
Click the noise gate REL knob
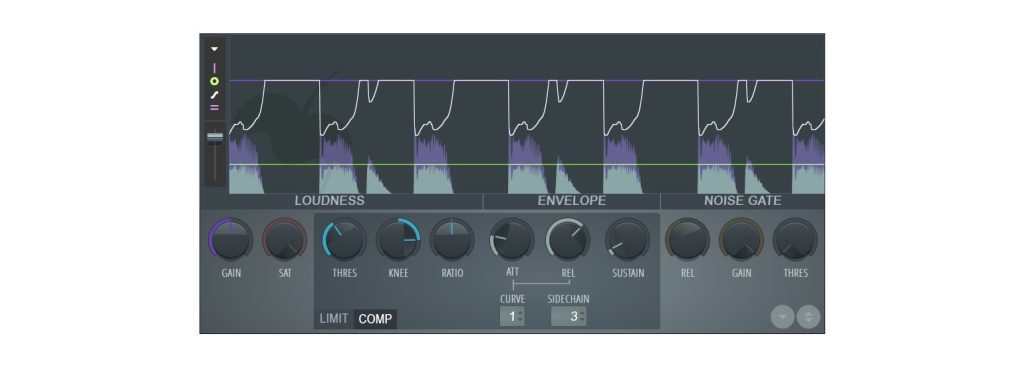coord(688,240)
